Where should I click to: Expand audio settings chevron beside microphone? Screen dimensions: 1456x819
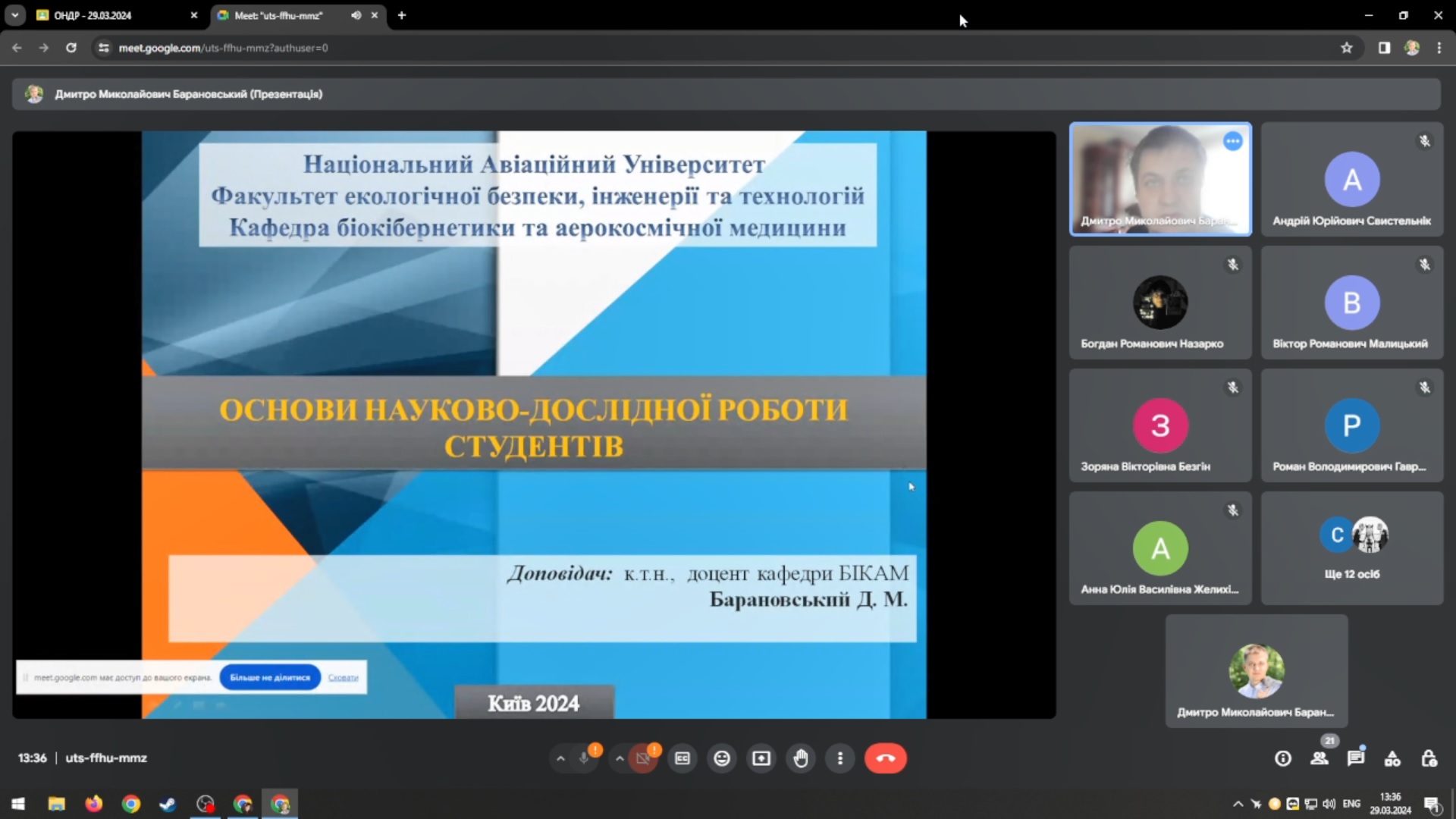pos(560,758)
